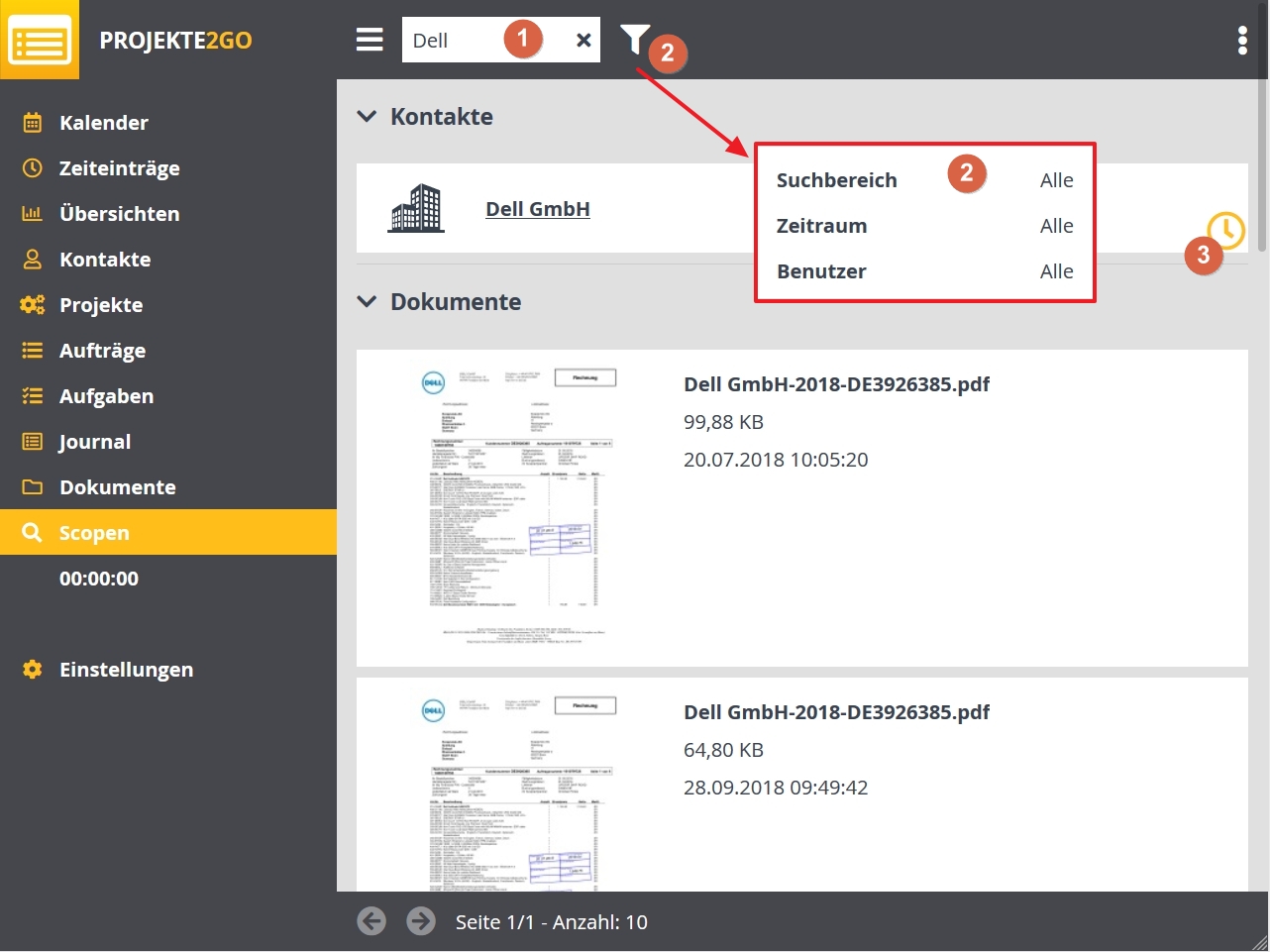Click the 64,80 KB file size
This screenshot has width=1270, height=952.
coord(723,750)
